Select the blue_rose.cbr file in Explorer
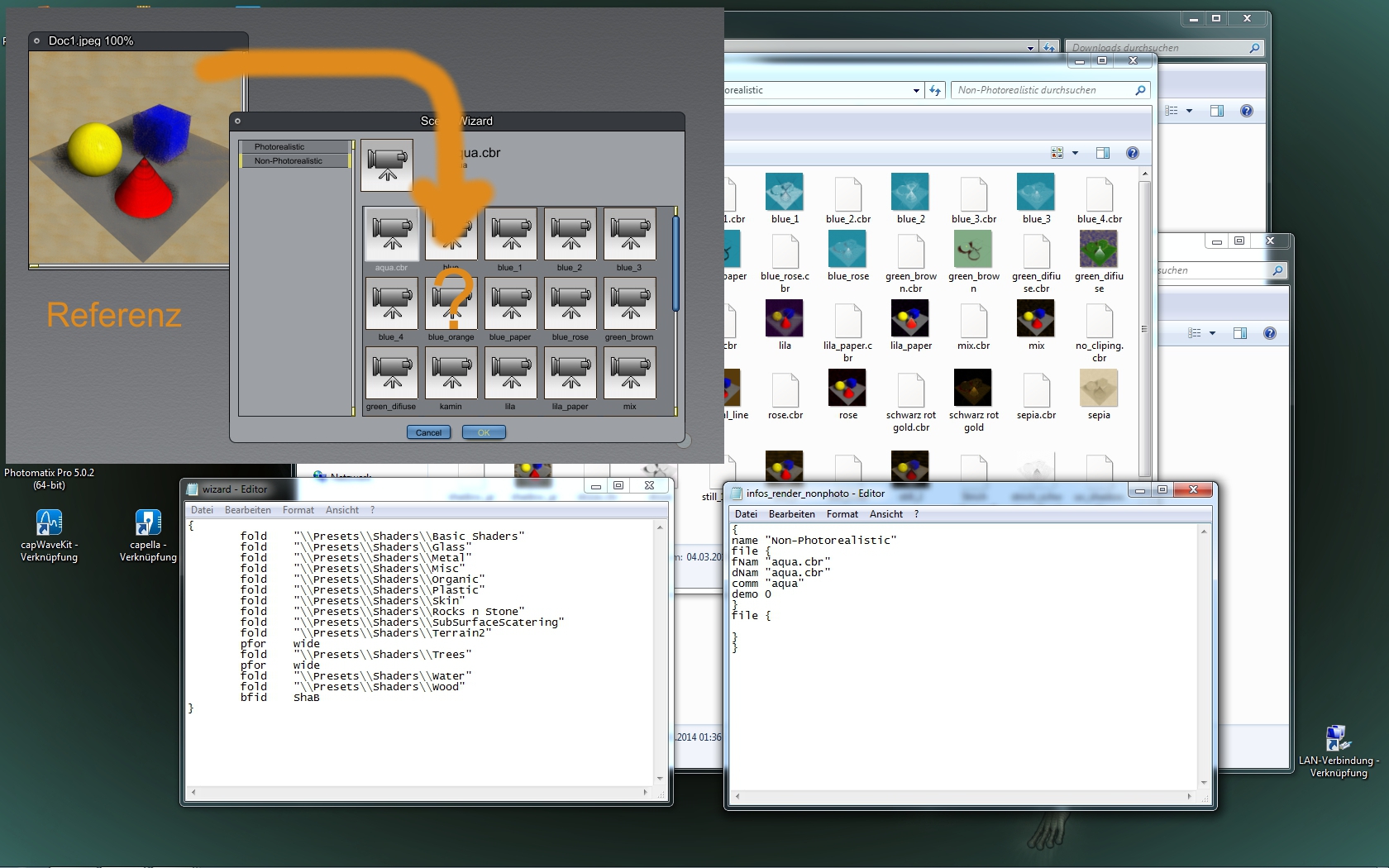 785,262
